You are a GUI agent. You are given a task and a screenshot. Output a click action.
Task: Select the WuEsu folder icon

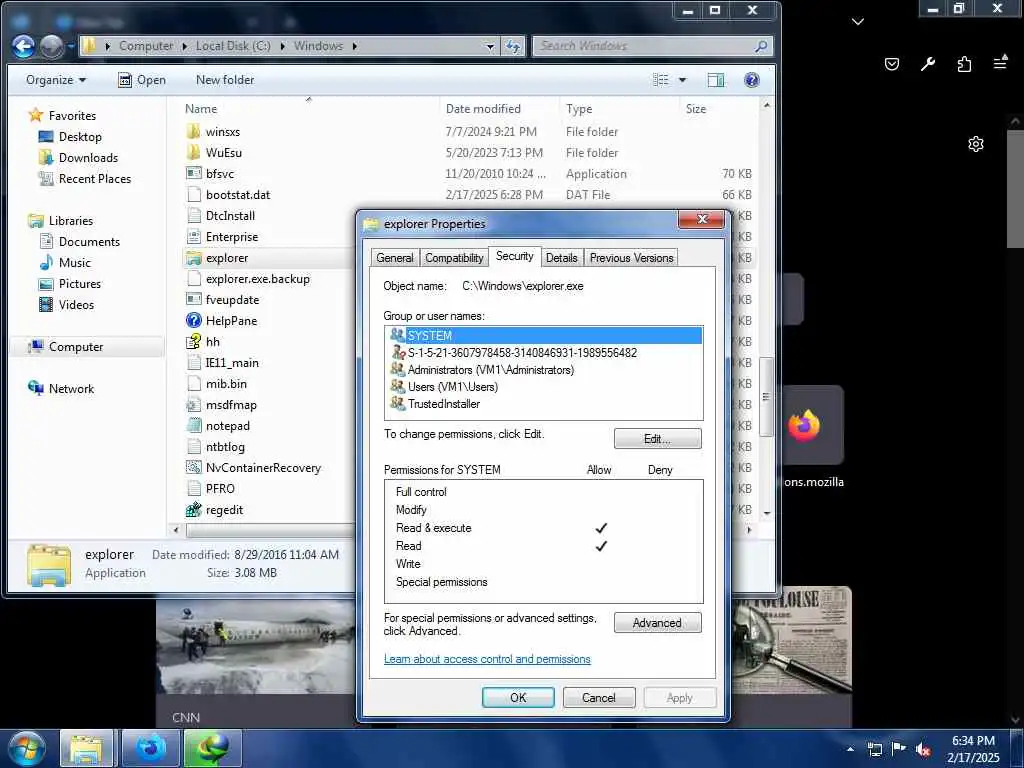pyautogui.click(x=193, y=152)
